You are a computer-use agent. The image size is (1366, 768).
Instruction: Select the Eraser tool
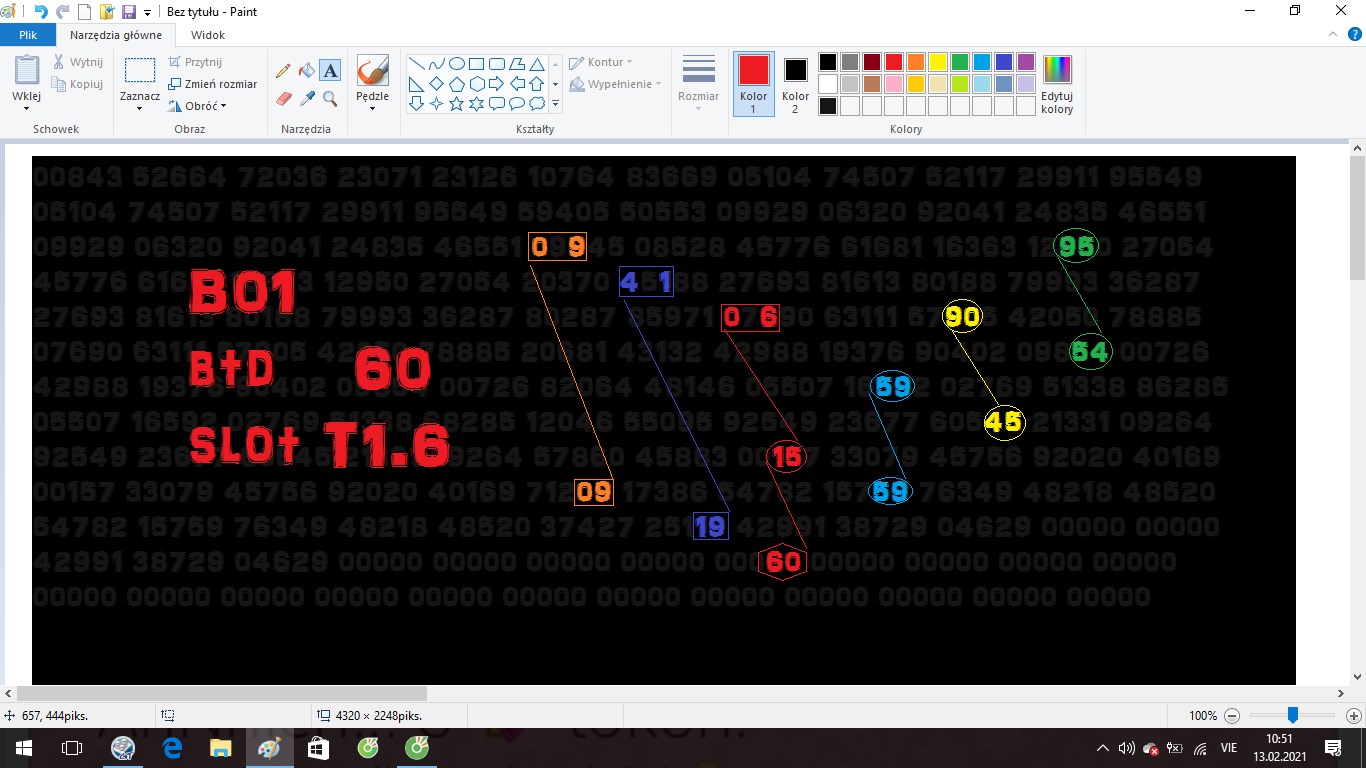click(283, 98)
